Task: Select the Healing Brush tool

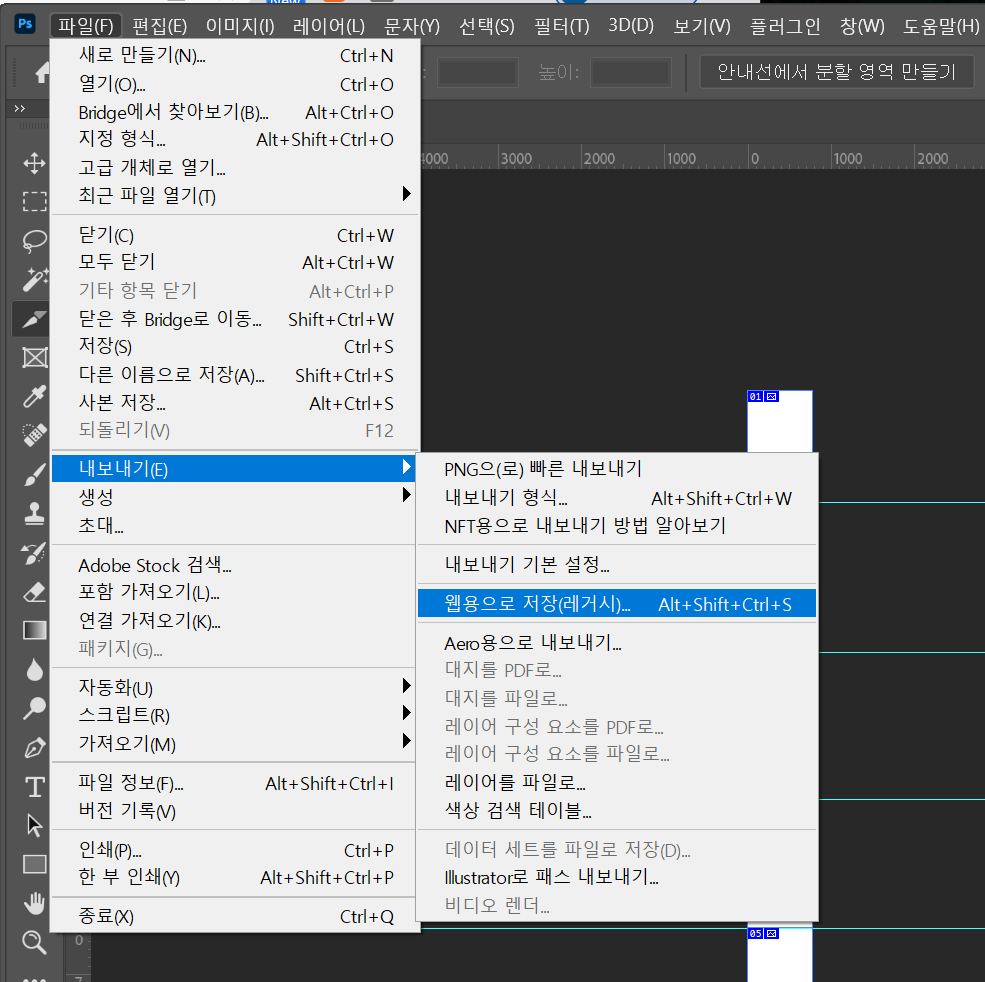Action: click(33, 435)
